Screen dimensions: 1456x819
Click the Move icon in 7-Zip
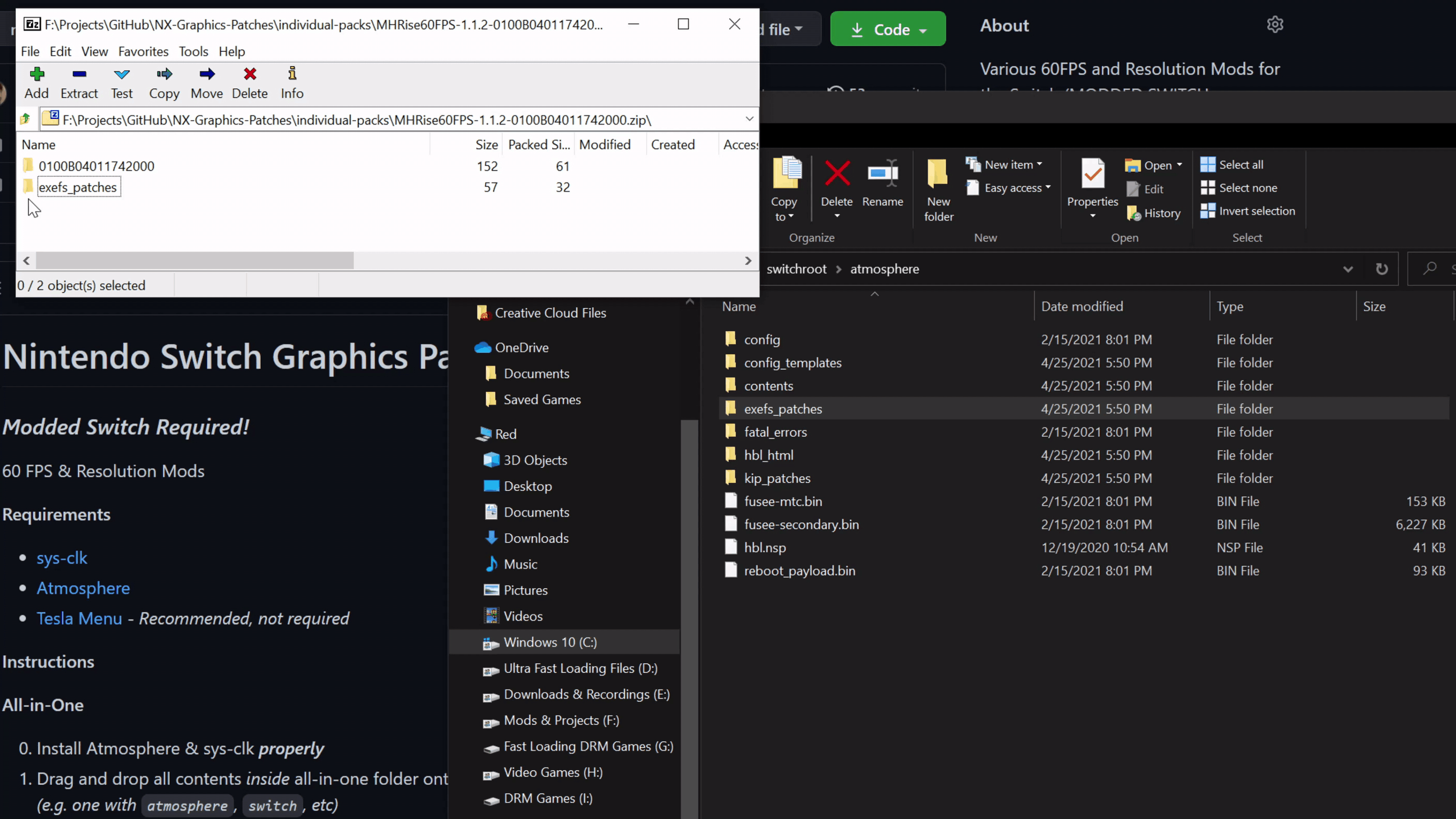pos(207,74)
